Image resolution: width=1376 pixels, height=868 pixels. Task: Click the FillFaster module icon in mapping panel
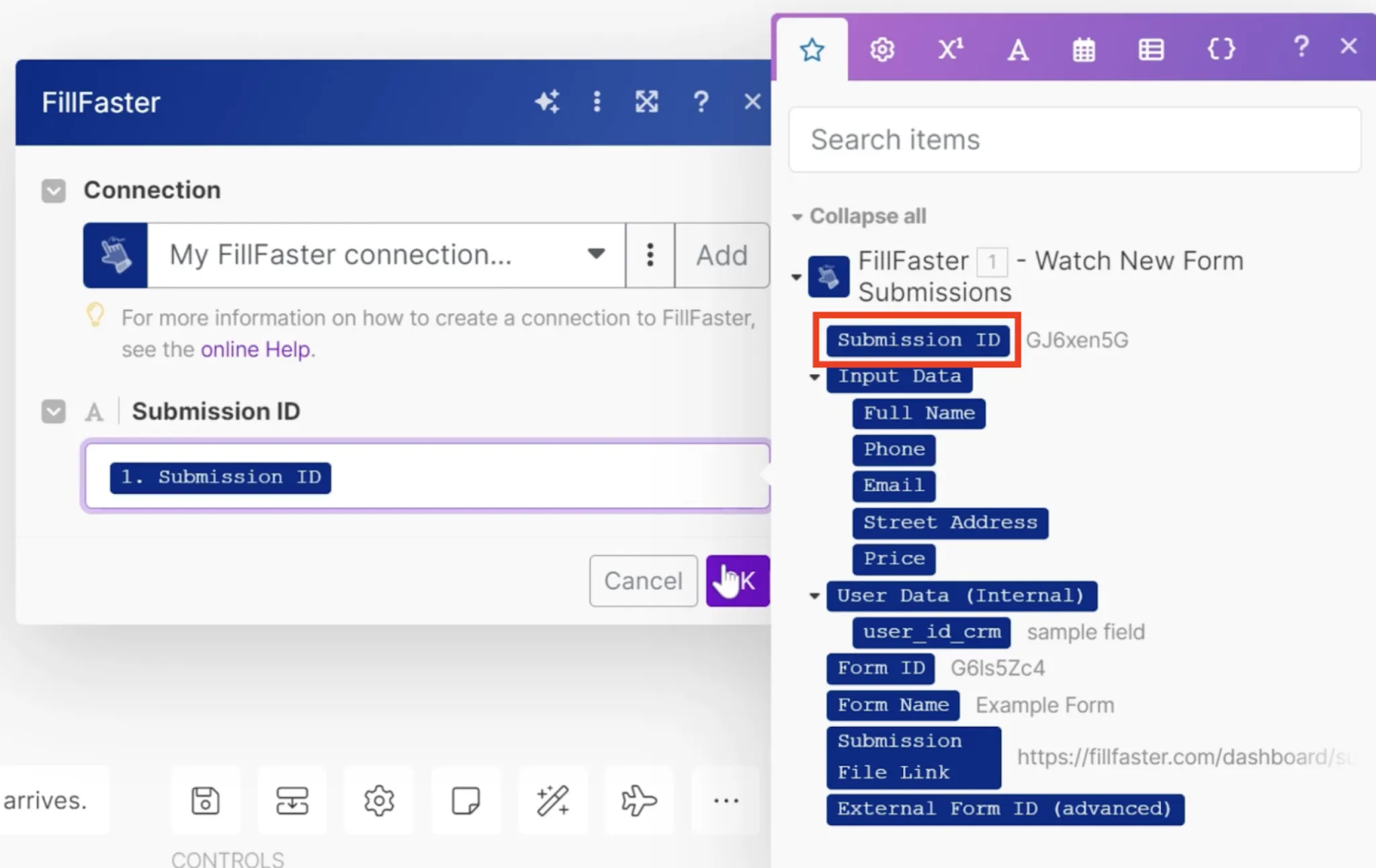point(828,276)
